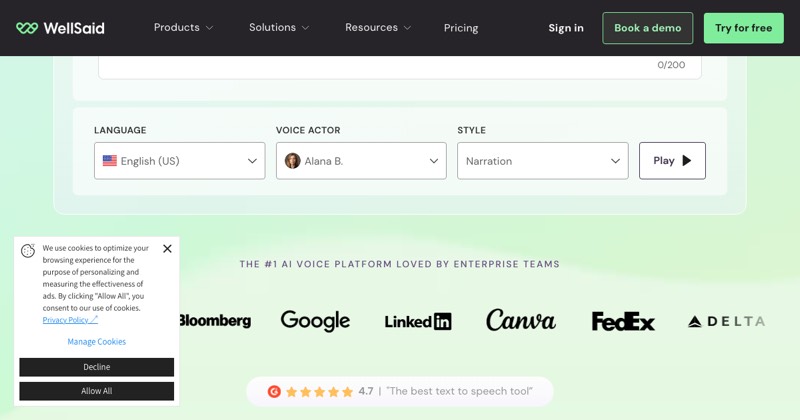Viewport: 800px width, 420px height.
Task: Click the LANGUAGE label
Action: point(120,130)
